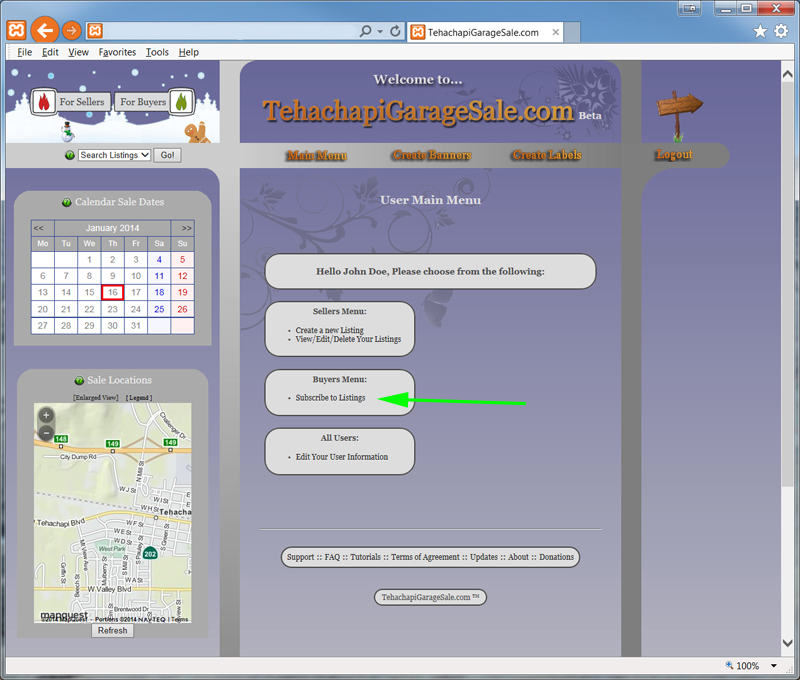Open the View menu

79,52
